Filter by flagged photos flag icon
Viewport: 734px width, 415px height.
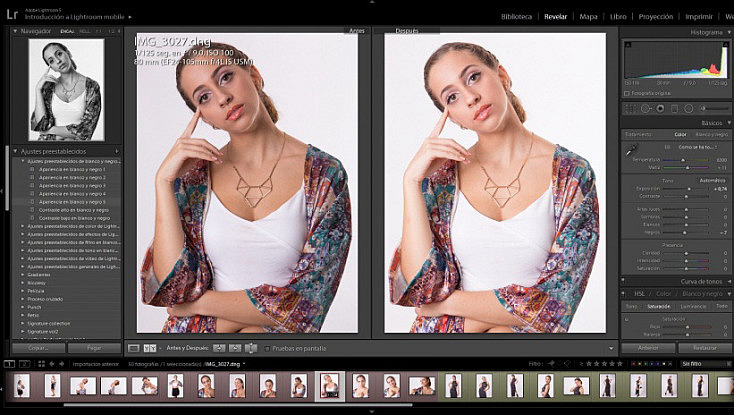click(x=551, y=364)
